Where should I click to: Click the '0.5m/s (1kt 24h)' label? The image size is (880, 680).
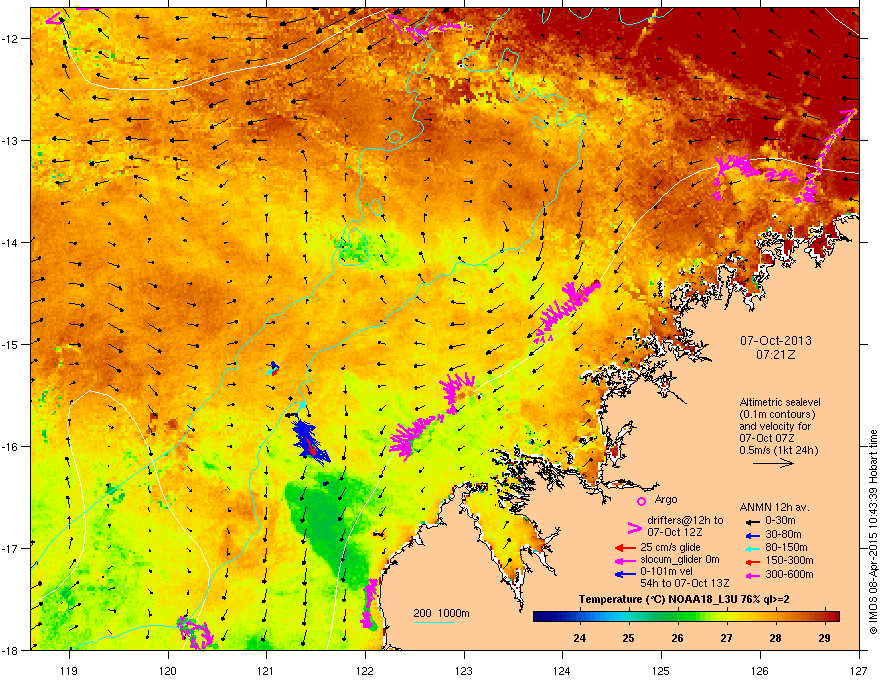pos(778,451)
